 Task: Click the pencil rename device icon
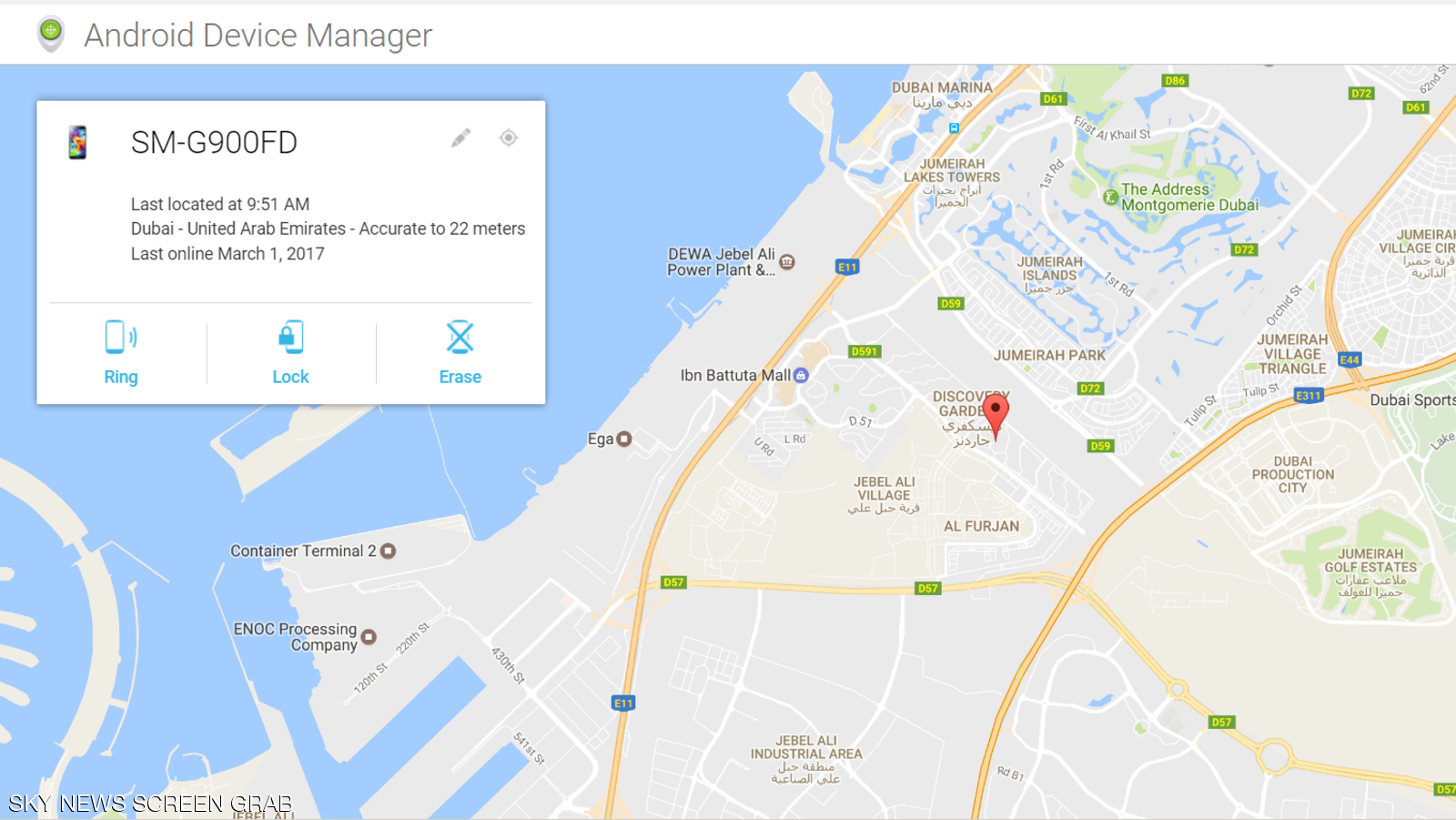click(461, 138)
